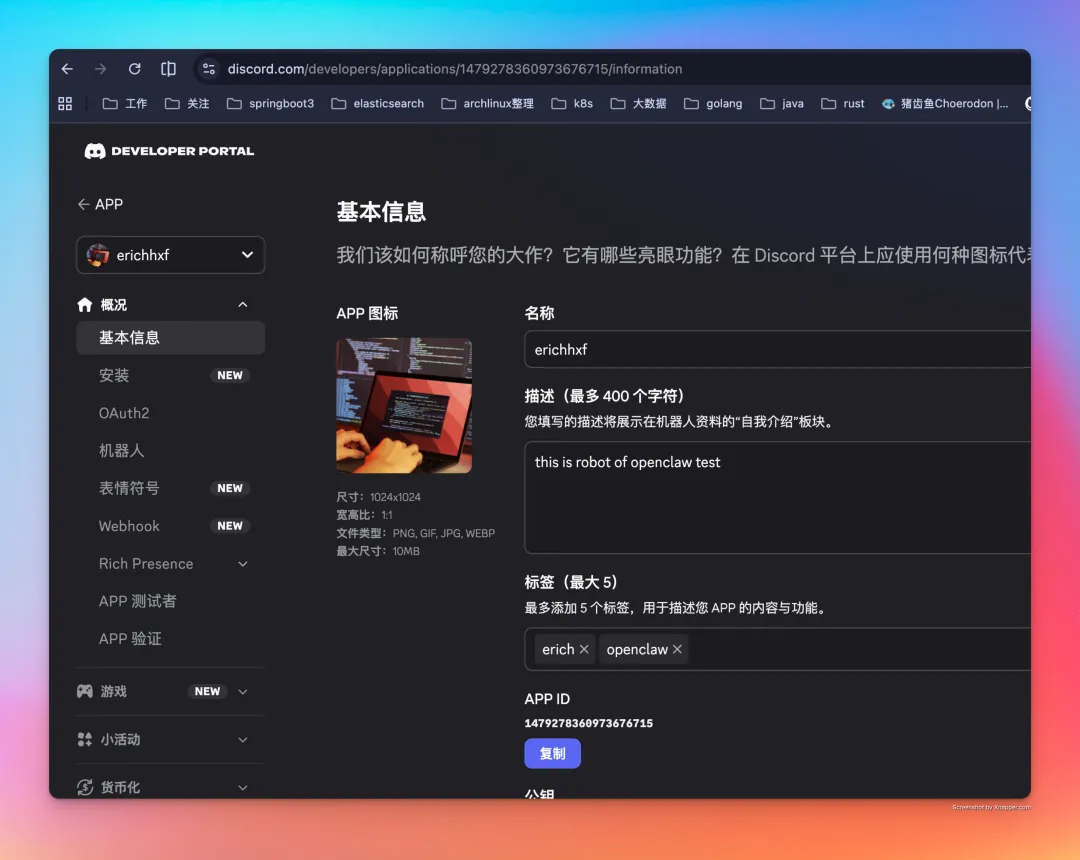Click the 最大尺寸: 10MB text
The height and width of the screenshot is (860, 1080).
377,551
